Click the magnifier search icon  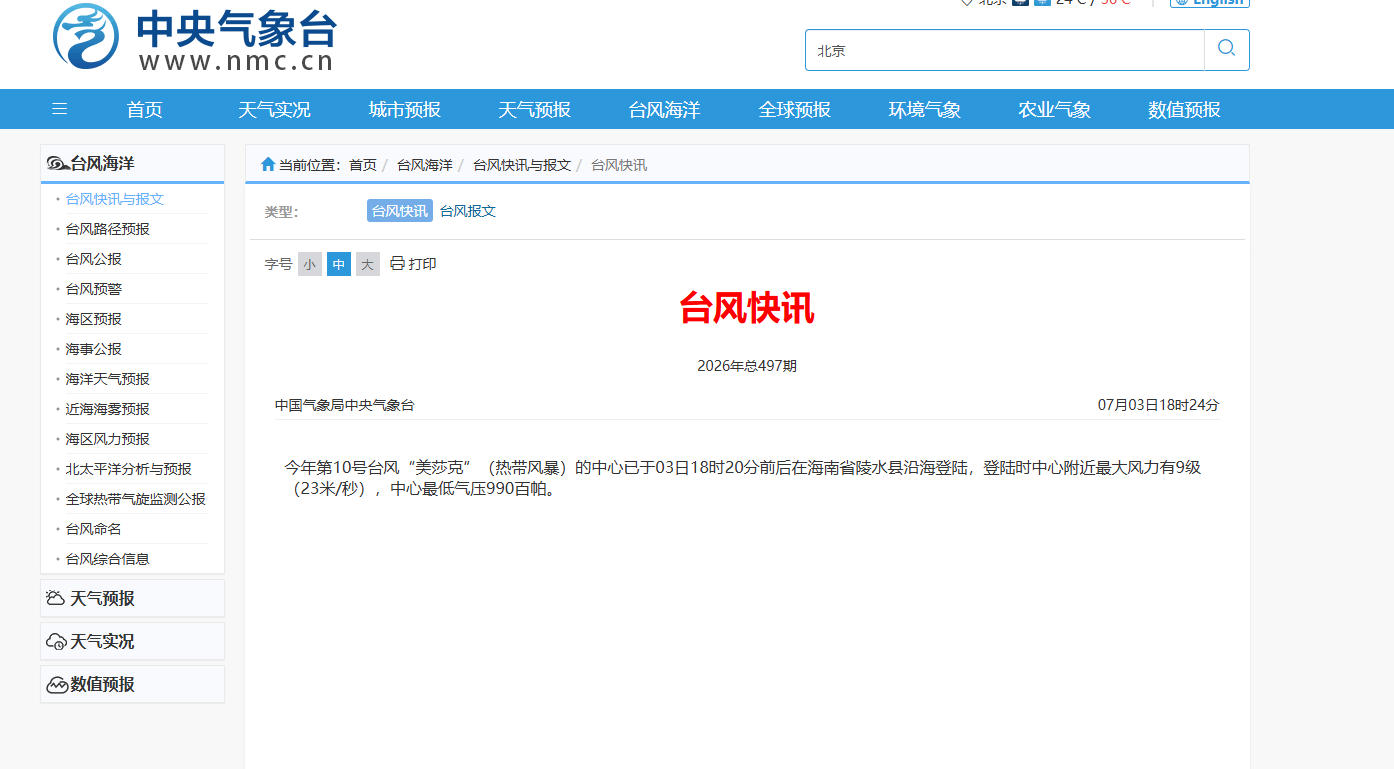1226,49
